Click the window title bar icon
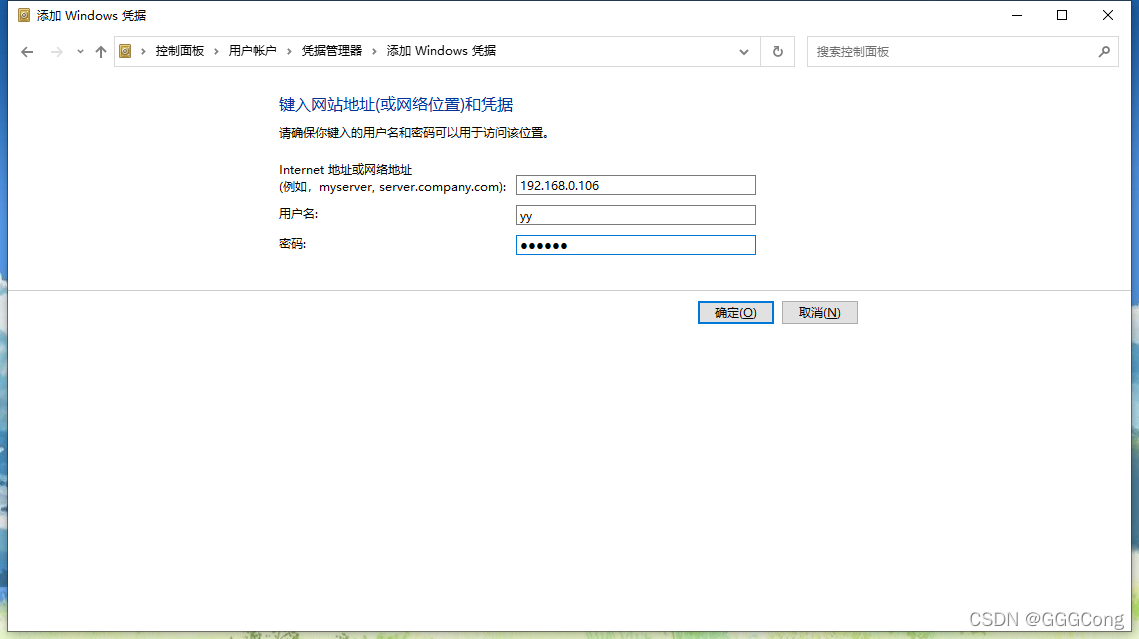 [23, 15]
